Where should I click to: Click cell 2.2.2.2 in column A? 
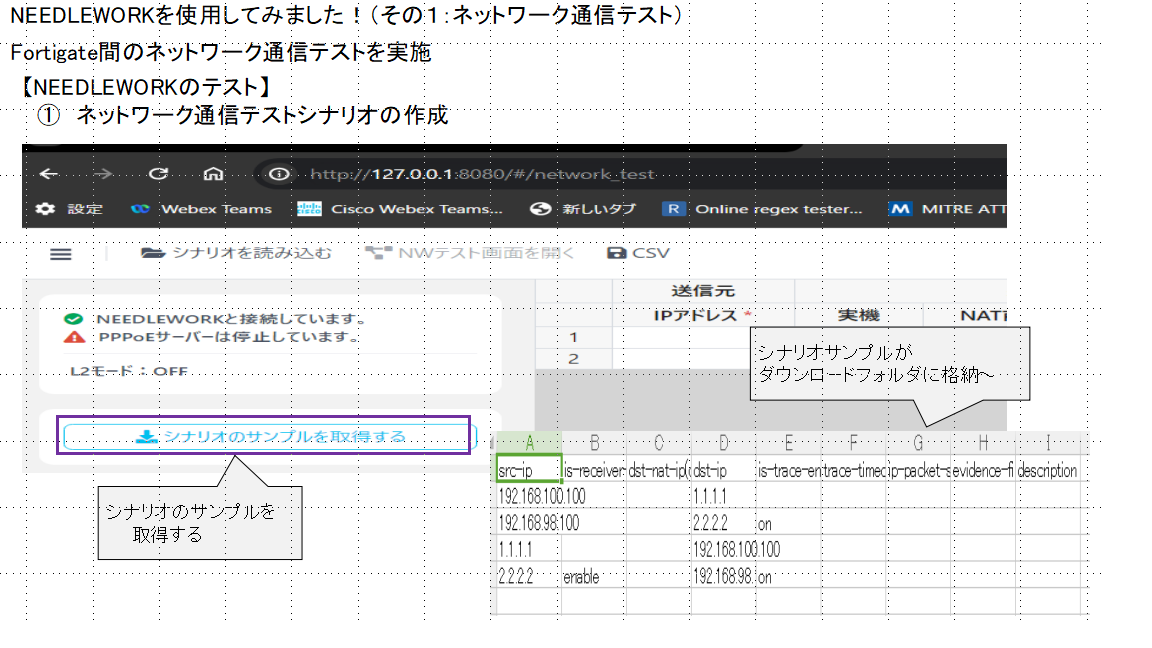[529, 577]
